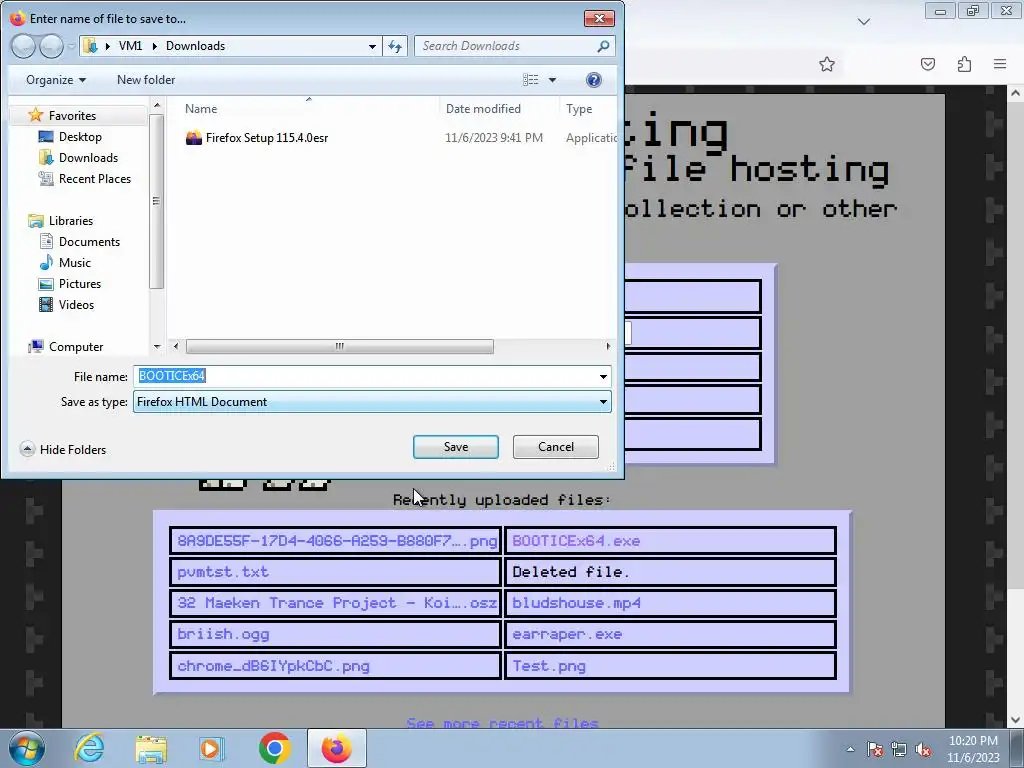The width and height of the screenshot is (1024, 768).
Task: Open the 32 Maeken Trance Project .osz link
Action: pos(336,603)
